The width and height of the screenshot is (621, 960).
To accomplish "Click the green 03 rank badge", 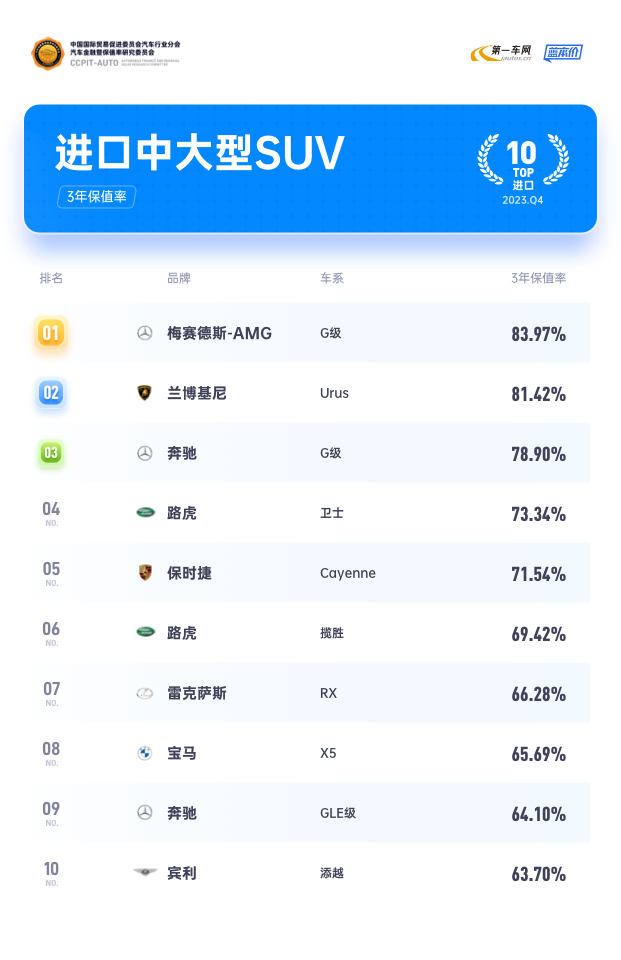I will [x=51, y=453].
